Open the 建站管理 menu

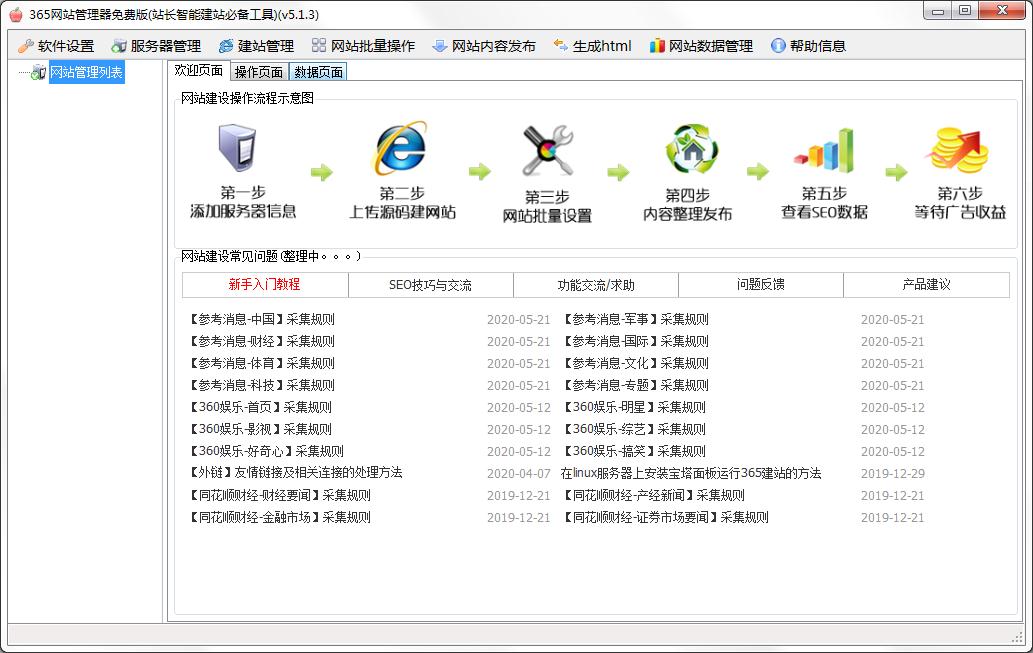pos(256,46)
